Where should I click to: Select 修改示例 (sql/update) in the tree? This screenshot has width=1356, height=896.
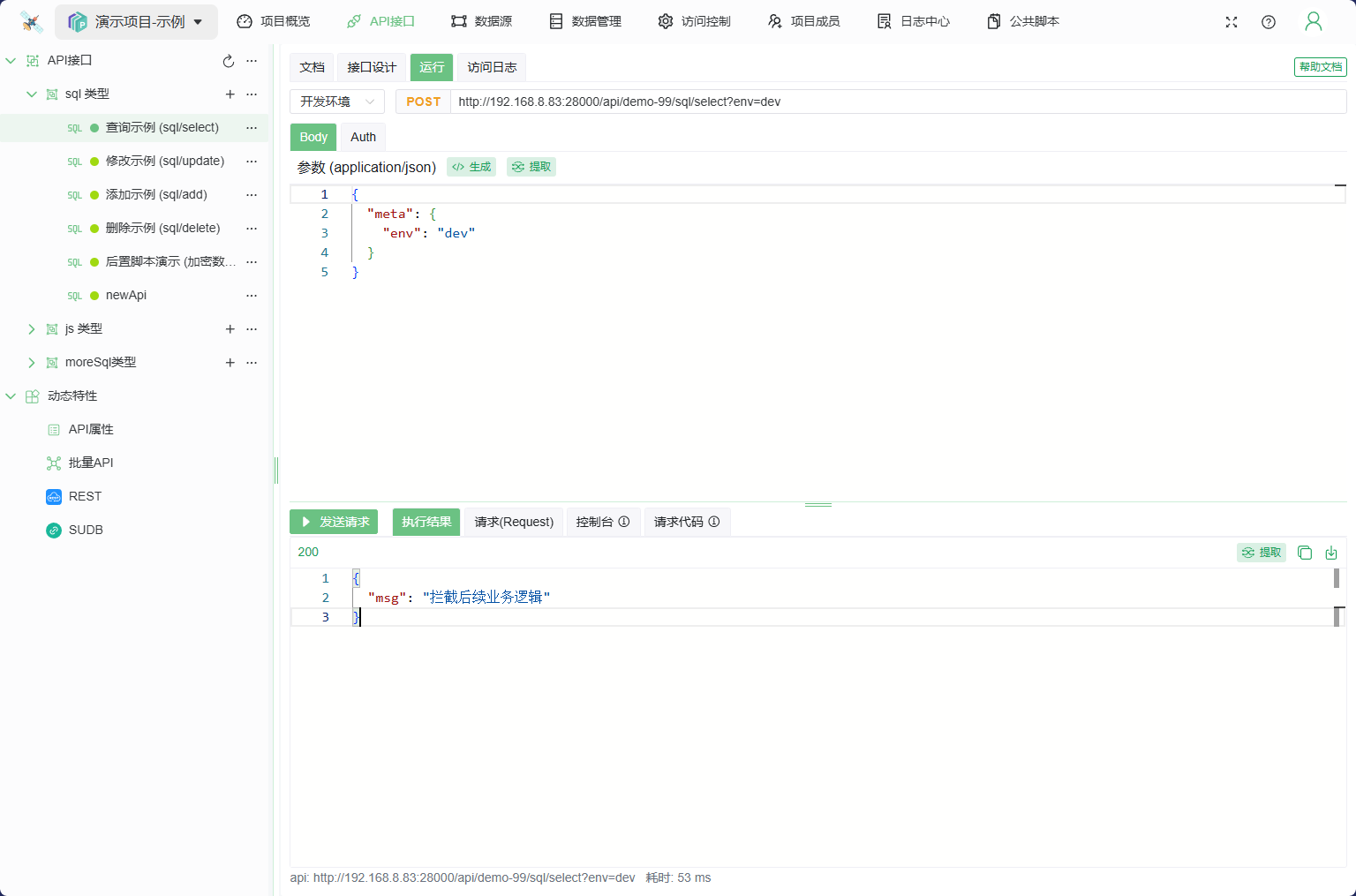click(x=164, y=162)
